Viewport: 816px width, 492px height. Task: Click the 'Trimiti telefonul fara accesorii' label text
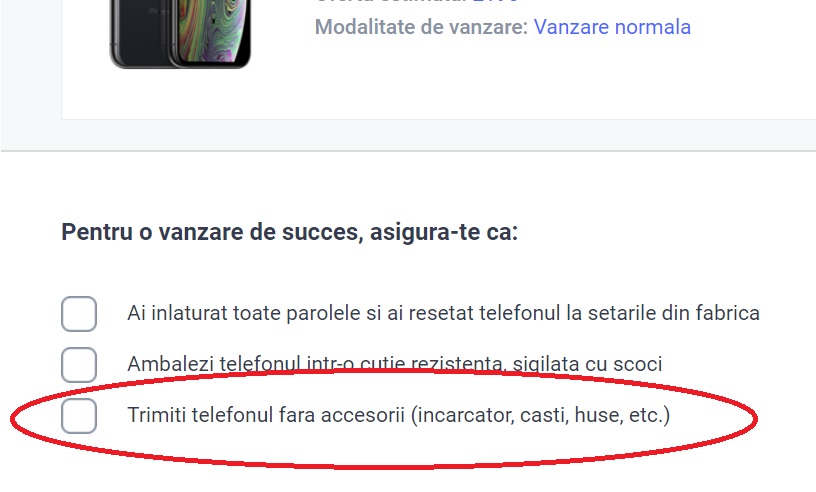[399, 415]
